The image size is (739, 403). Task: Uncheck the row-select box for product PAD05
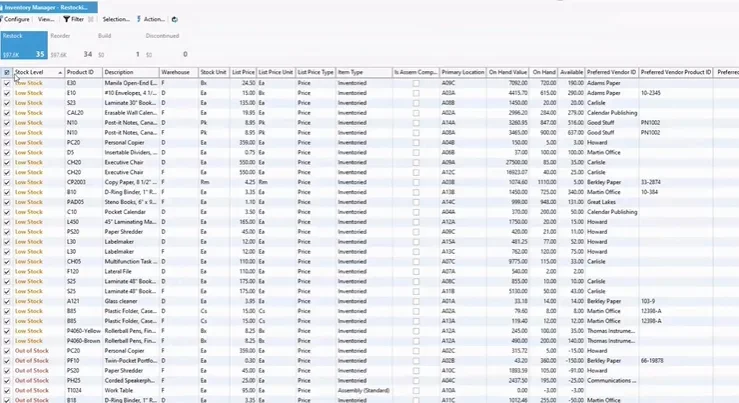(x=7, y=202)
